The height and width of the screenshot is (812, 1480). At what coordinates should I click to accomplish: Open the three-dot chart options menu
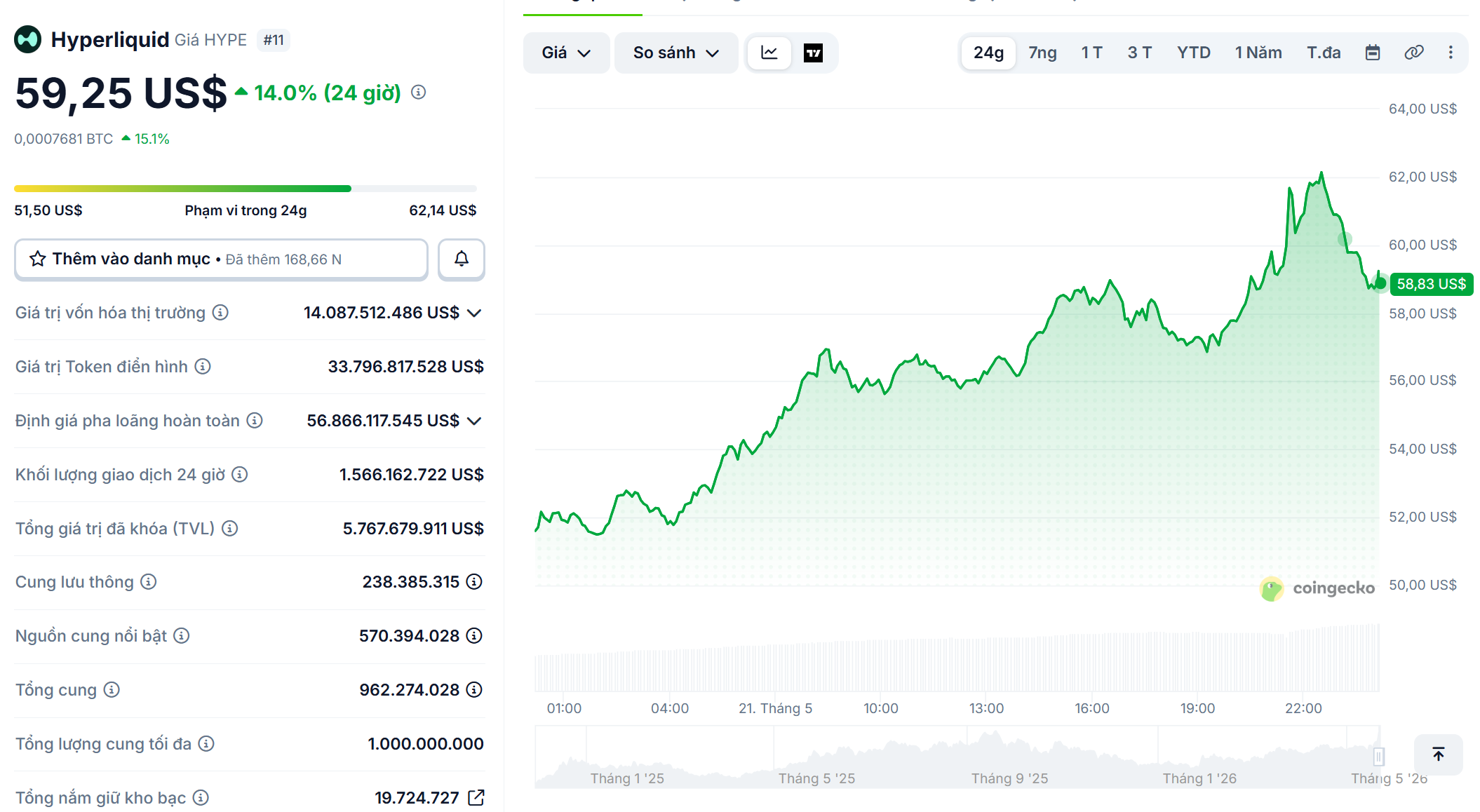(1451, 53)
